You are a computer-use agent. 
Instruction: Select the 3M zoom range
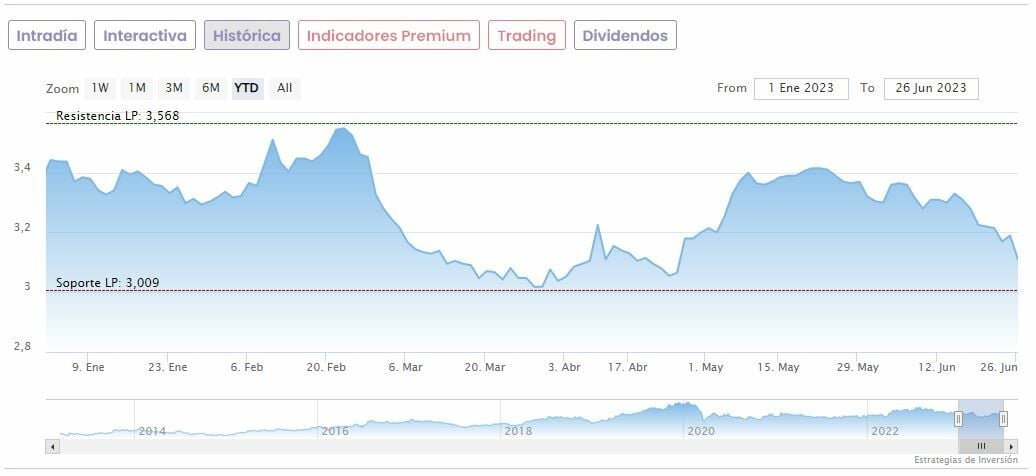(x=174, y=88)
